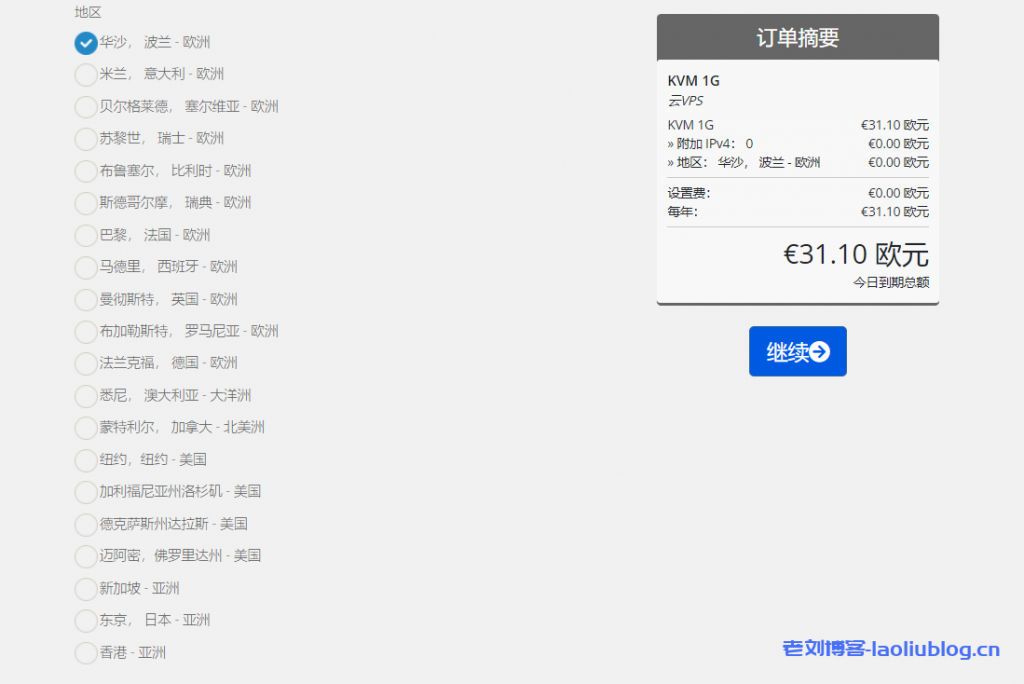Select the 米兰, 意大利 region option
The image size is (1024, 684).
tap(85, 76)
